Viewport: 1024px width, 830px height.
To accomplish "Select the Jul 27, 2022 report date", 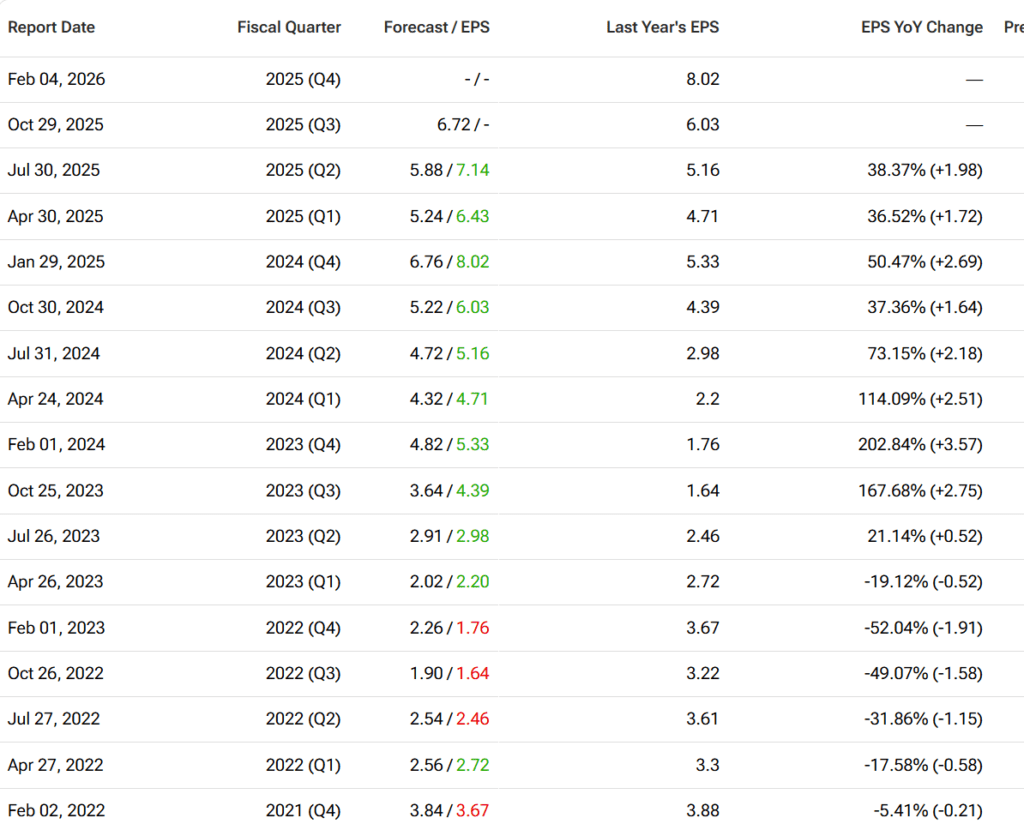I will [54, 719].
